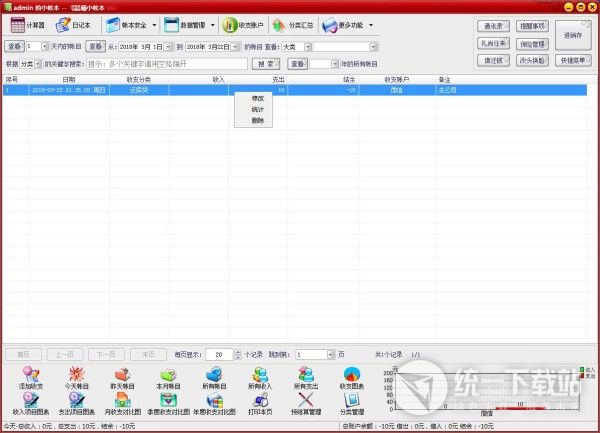Show 本月帐目 this month's entries
The width and height of the screenshot is (600, 433).
point(168,378)
